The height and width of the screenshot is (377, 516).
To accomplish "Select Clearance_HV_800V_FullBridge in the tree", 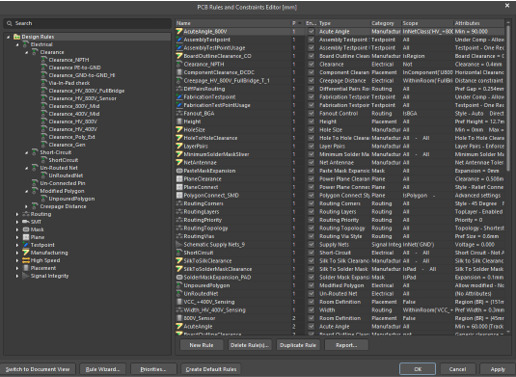I will point(86,91).
